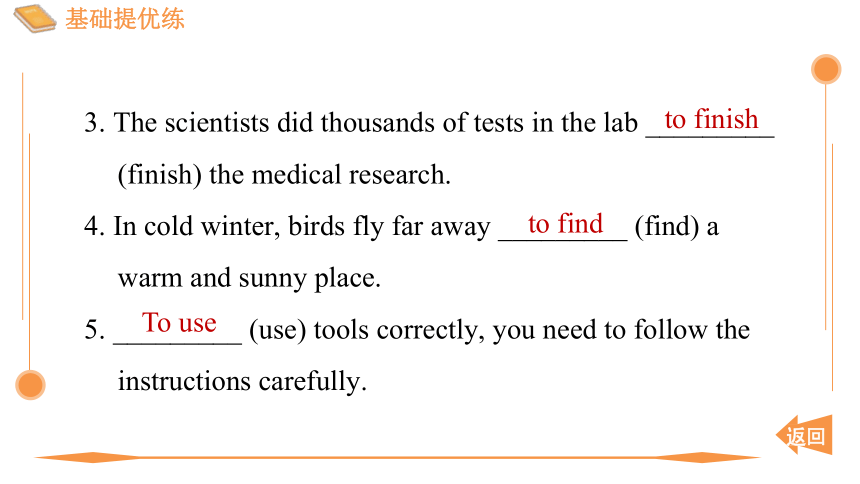Click the red answer 'to find'

point(565,224)
